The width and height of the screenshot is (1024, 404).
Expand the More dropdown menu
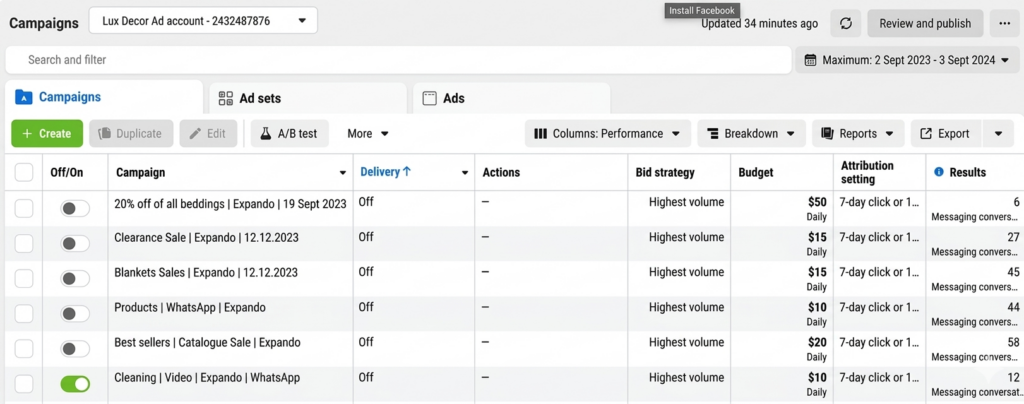coord(367,134)
